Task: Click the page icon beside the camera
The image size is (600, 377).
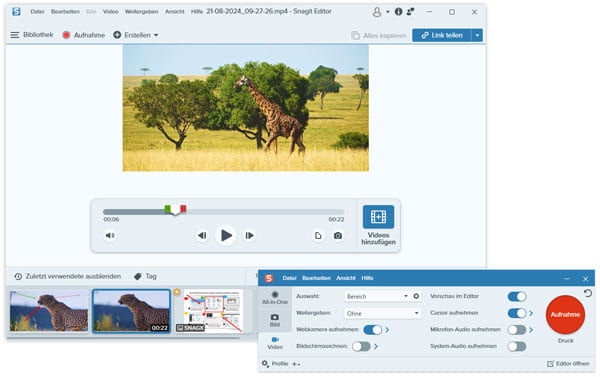Action: 318,235
